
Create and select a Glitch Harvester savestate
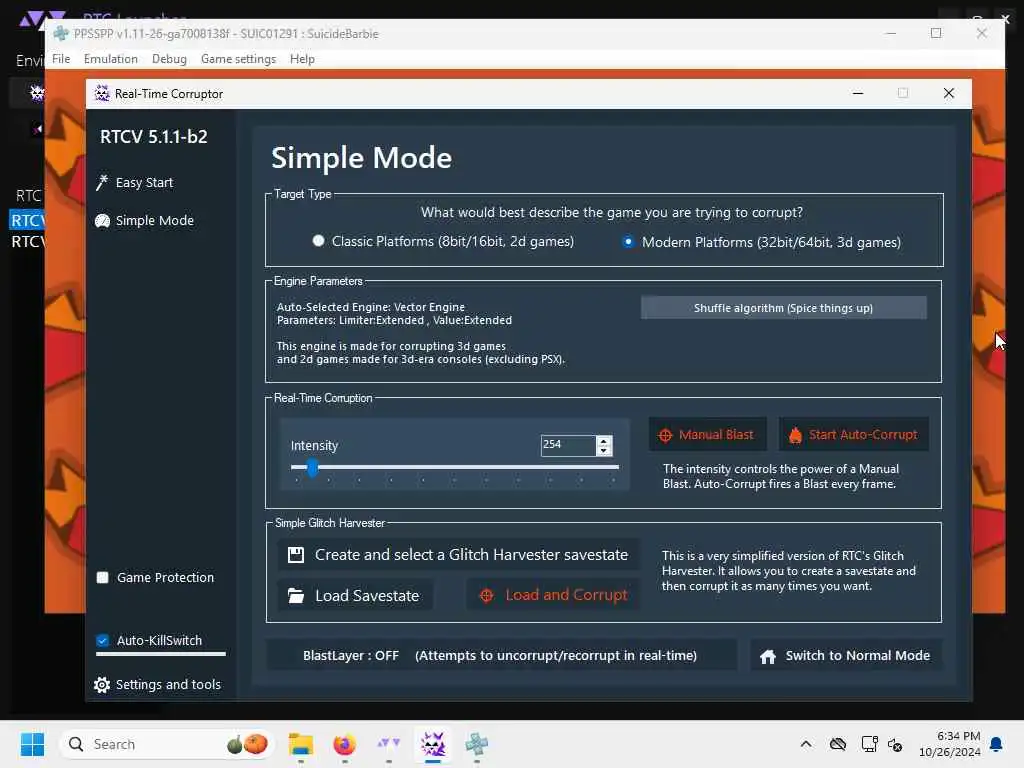(458, 554)
